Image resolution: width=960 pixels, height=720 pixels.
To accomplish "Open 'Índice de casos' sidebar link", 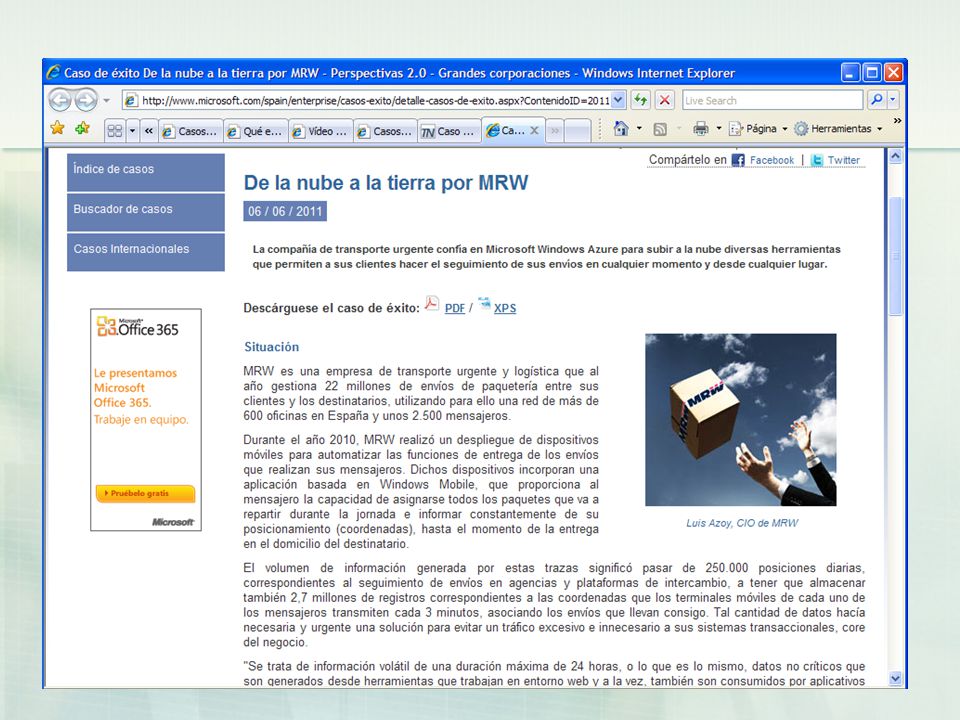I will (146, 172).
